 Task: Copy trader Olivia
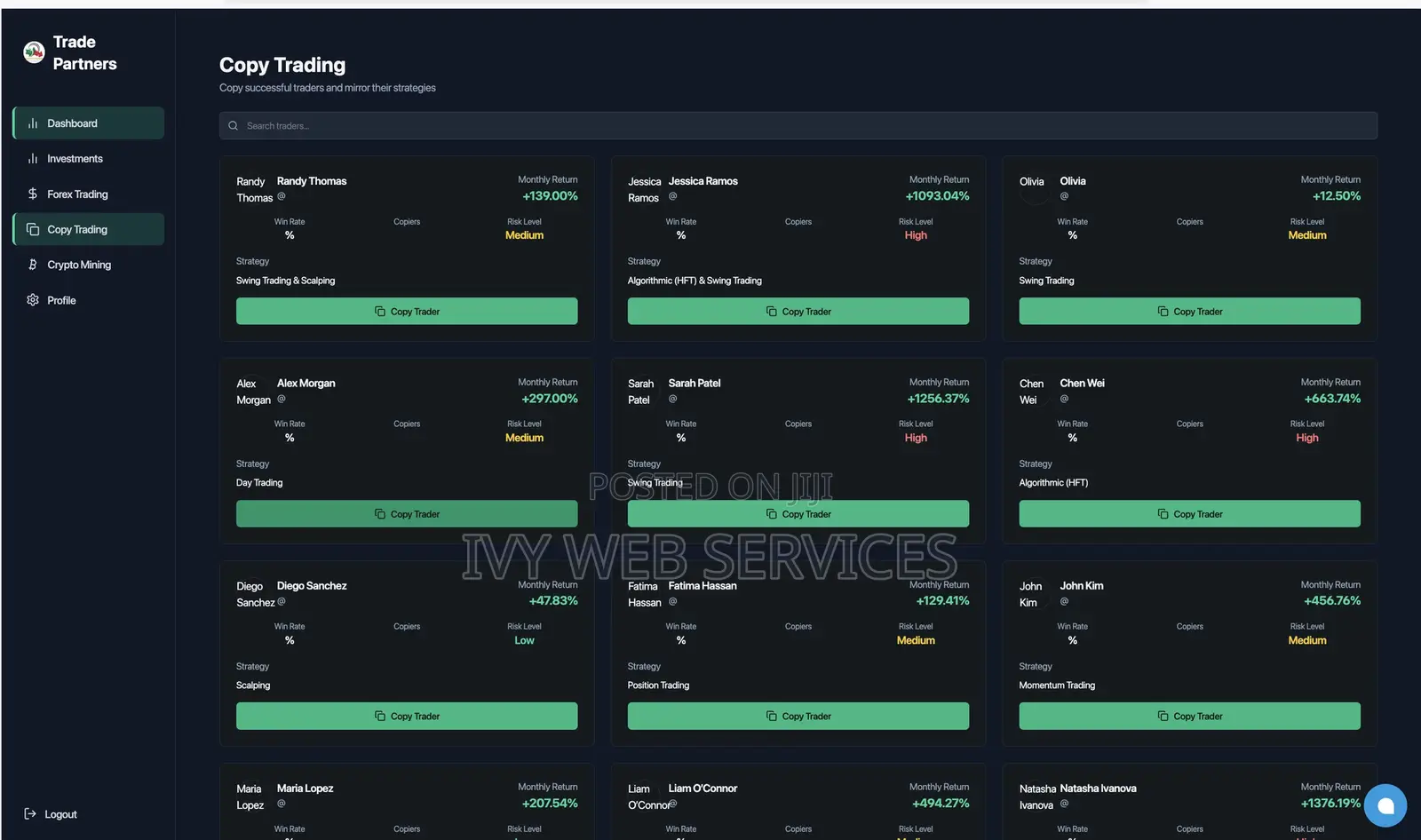1190,312
